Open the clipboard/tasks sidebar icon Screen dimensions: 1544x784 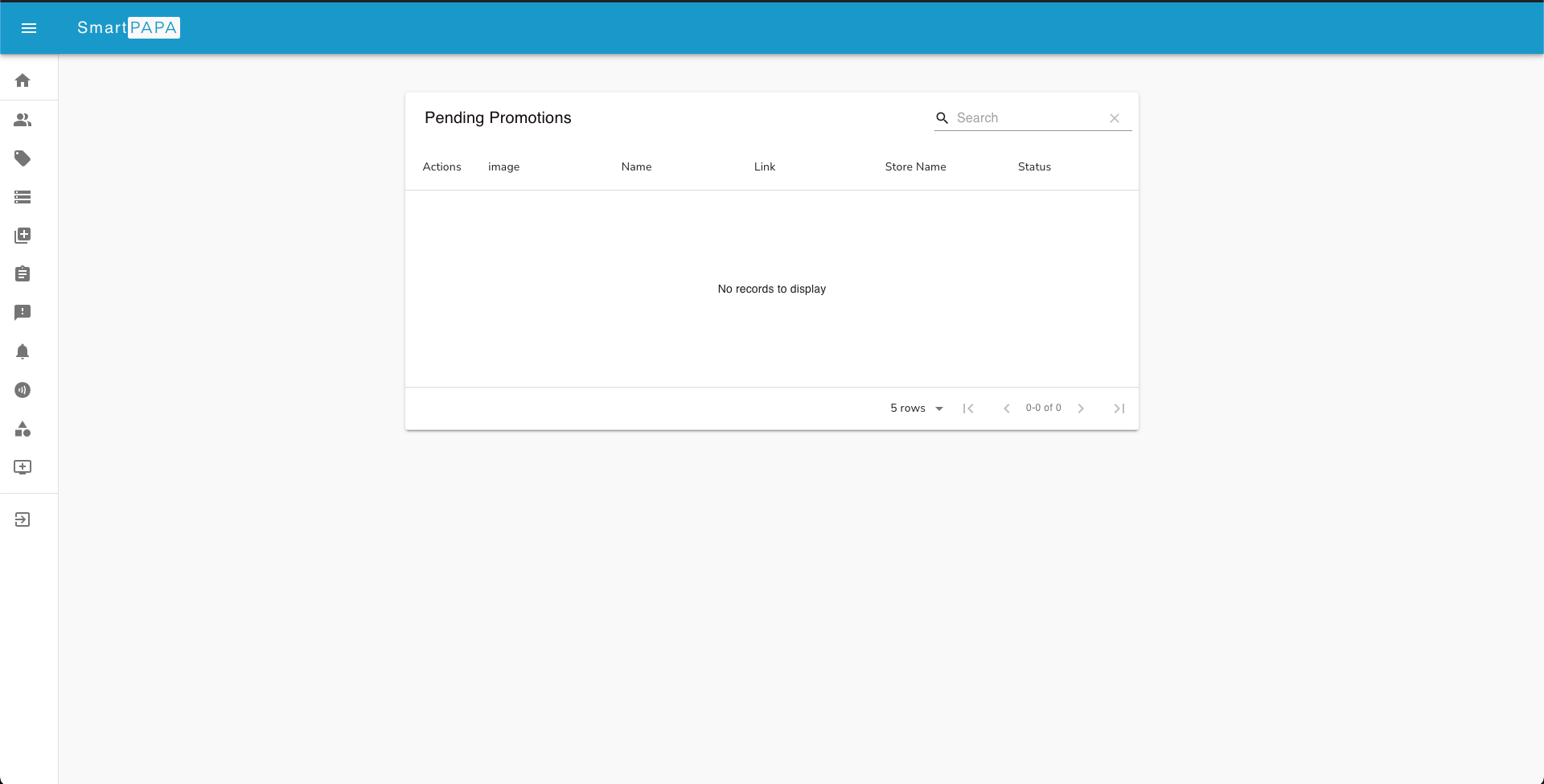tap(23, 273)
